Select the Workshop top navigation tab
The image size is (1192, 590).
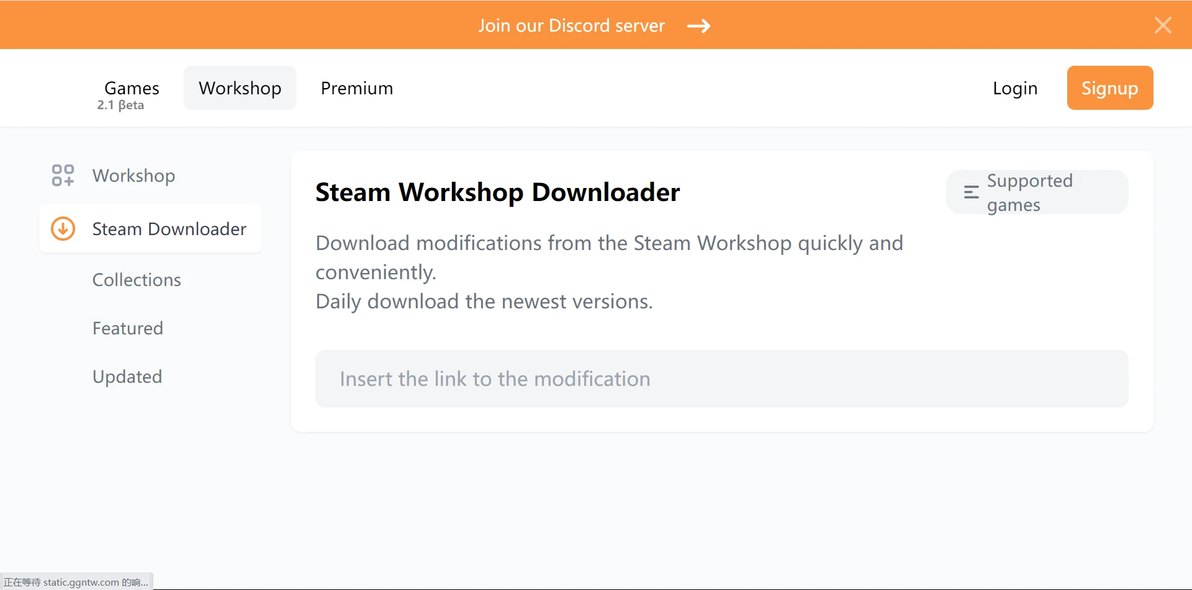click(240, 88)
